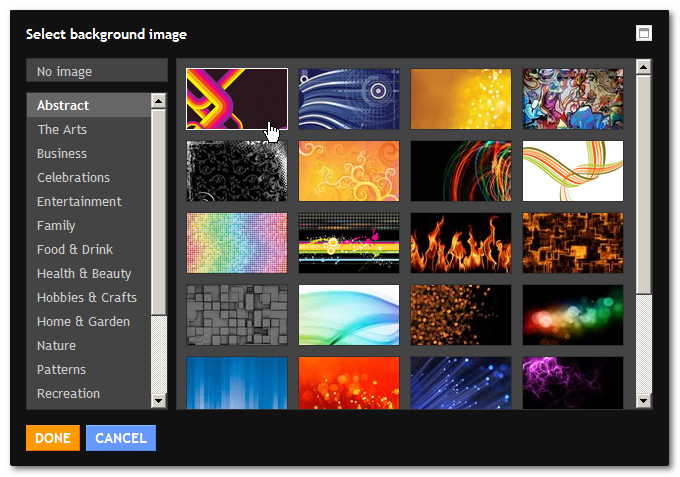This screenshot has width=680, height=477.
Task: Select the rainbow stripes on dark purple thumbnail
Action: [237, 99]
